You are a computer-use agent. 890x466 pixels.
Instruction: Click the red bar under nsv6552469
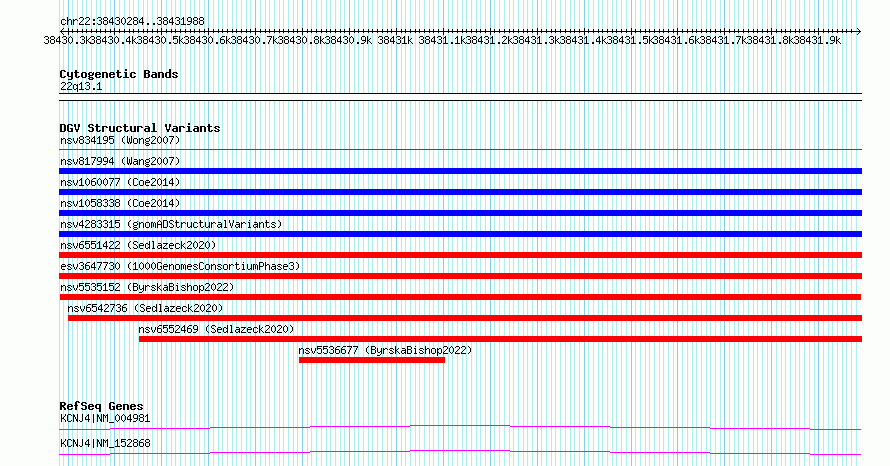coord(500,339)
